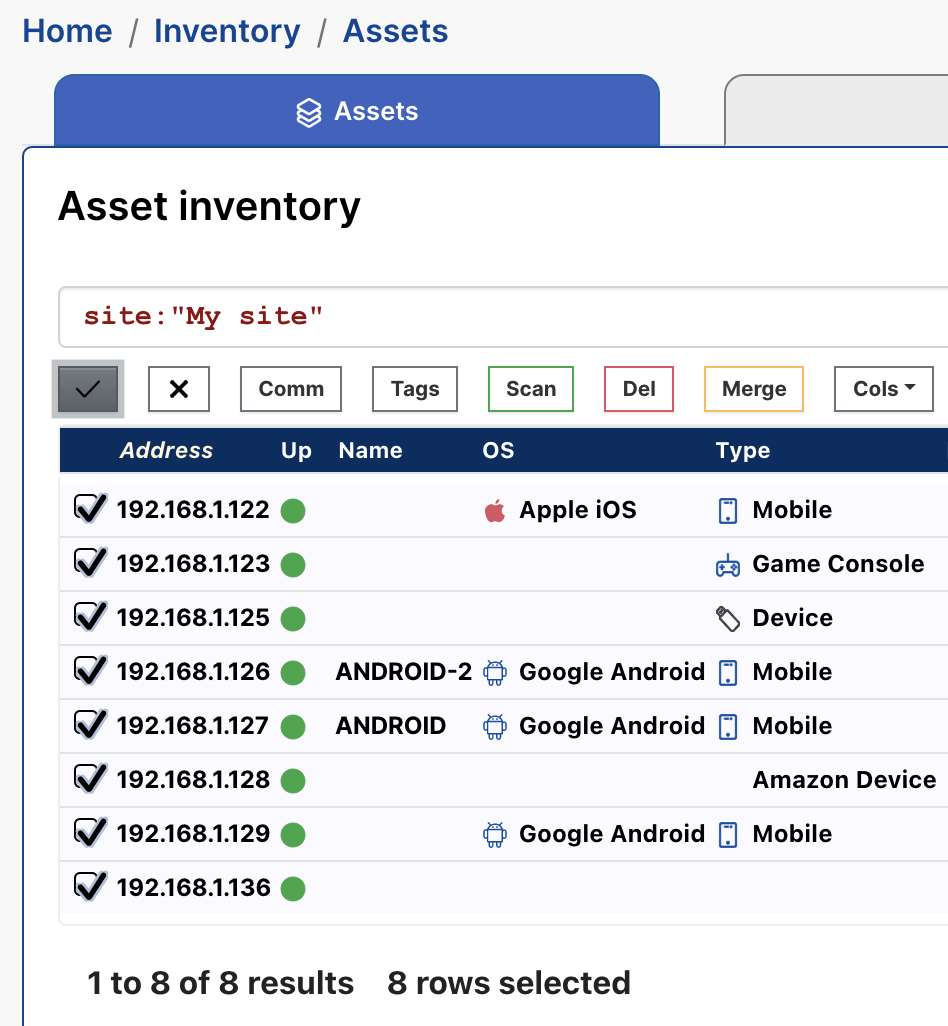Go to Inventory in breadcrumb
The image size is (948, 1026).
pyautogui.click(x=227, y=31)
